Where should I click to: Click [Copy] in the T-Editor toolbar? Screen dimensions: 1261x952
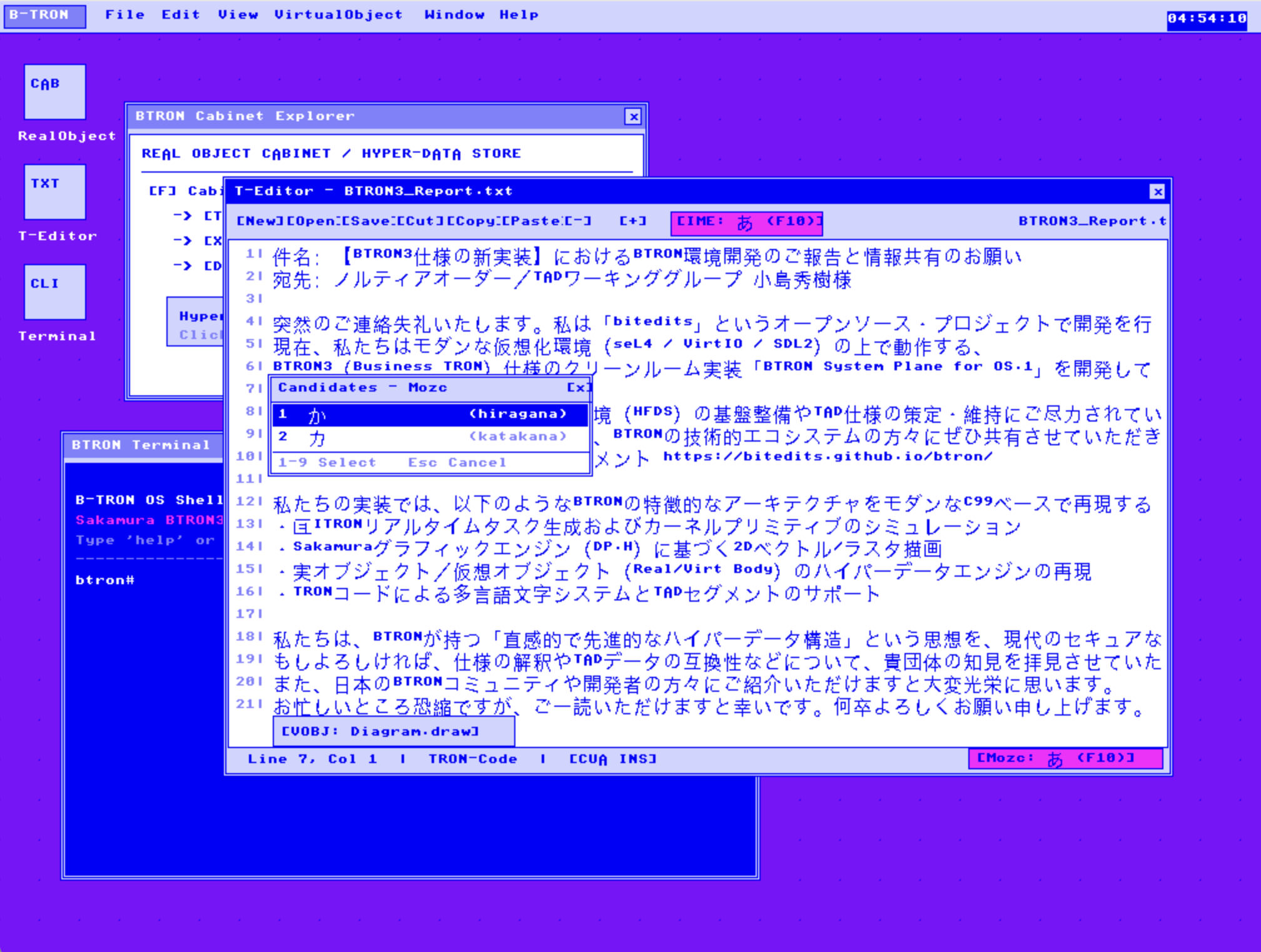[x=474, y=221]
